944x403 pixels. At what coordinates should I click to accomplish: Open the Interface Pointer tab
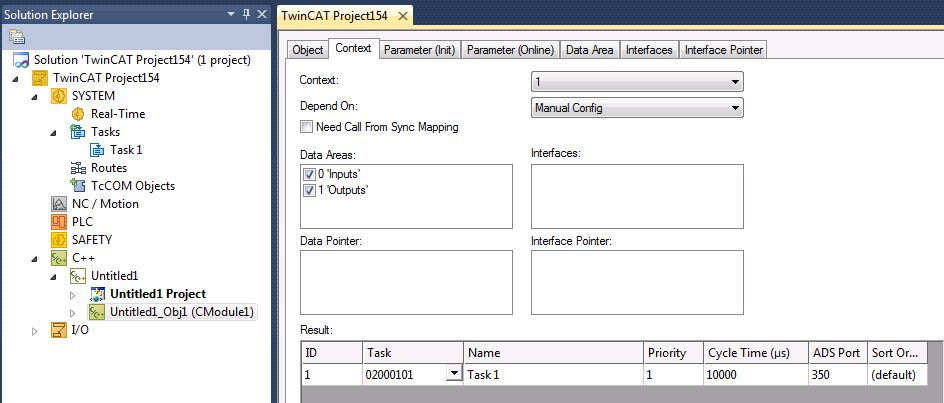[x=724, y=50]
